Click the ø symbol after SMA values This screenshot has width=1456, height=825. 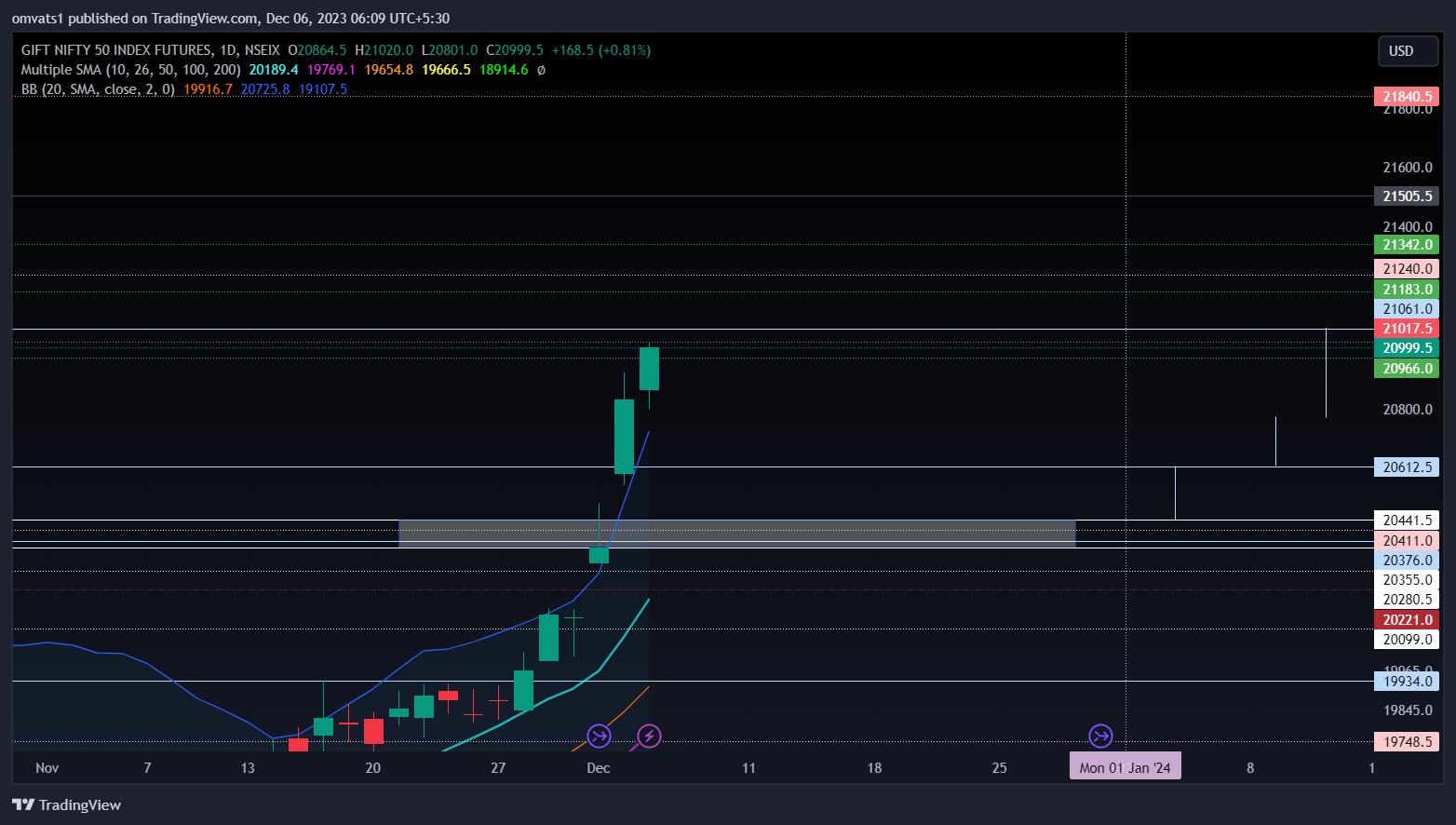[542, 70]
